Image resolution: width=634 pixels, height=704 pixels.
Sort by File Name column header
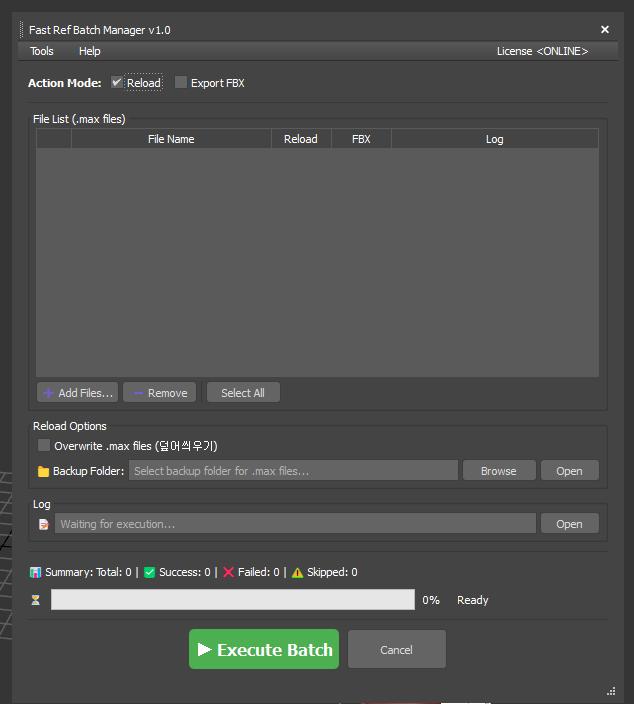pyautogui.click(x=171, y=139)
